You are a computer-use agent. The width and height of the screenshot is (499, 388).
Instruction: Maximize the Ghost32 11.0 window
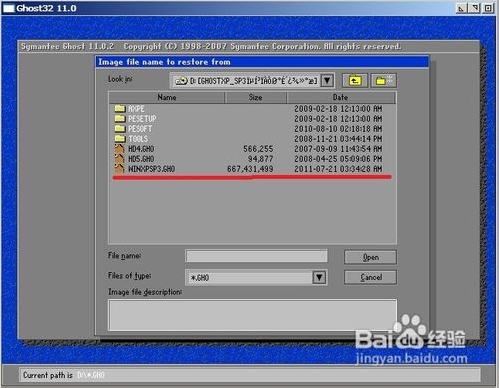(474, 8)
